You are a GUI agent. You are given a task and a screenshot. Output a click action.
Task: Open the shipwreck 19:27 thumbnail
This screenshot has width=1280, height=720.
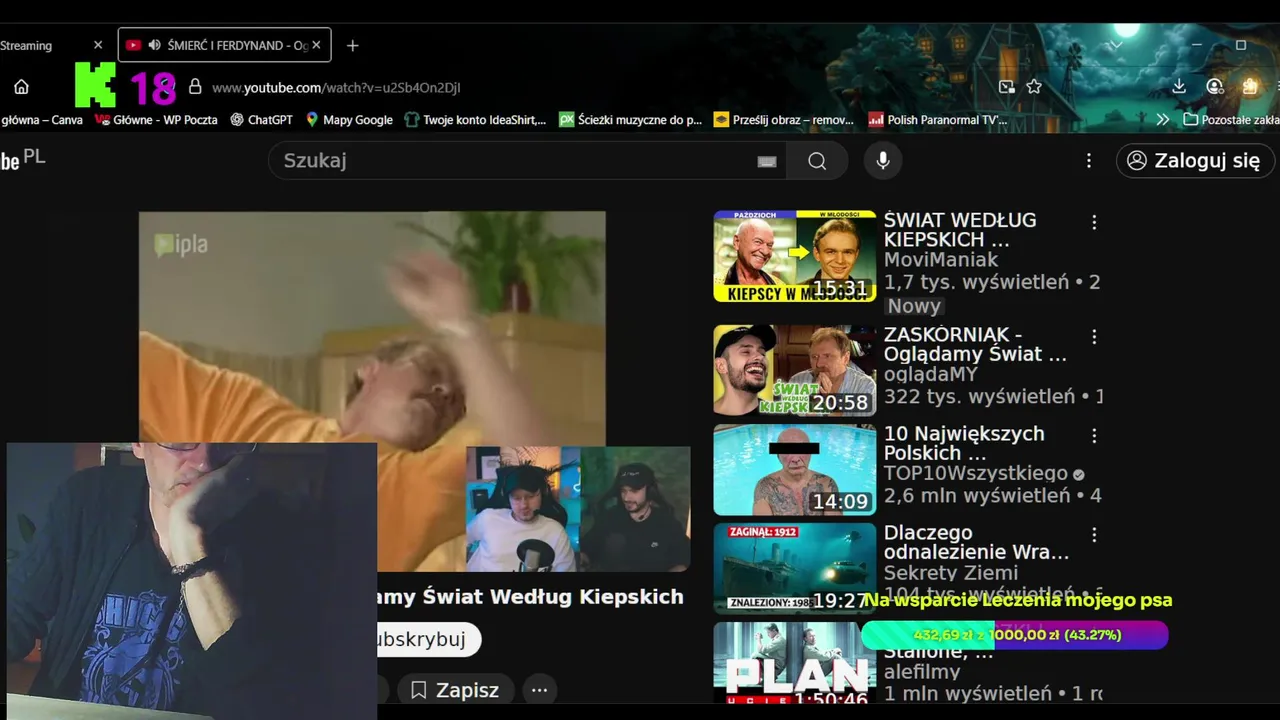pos(795,568)
